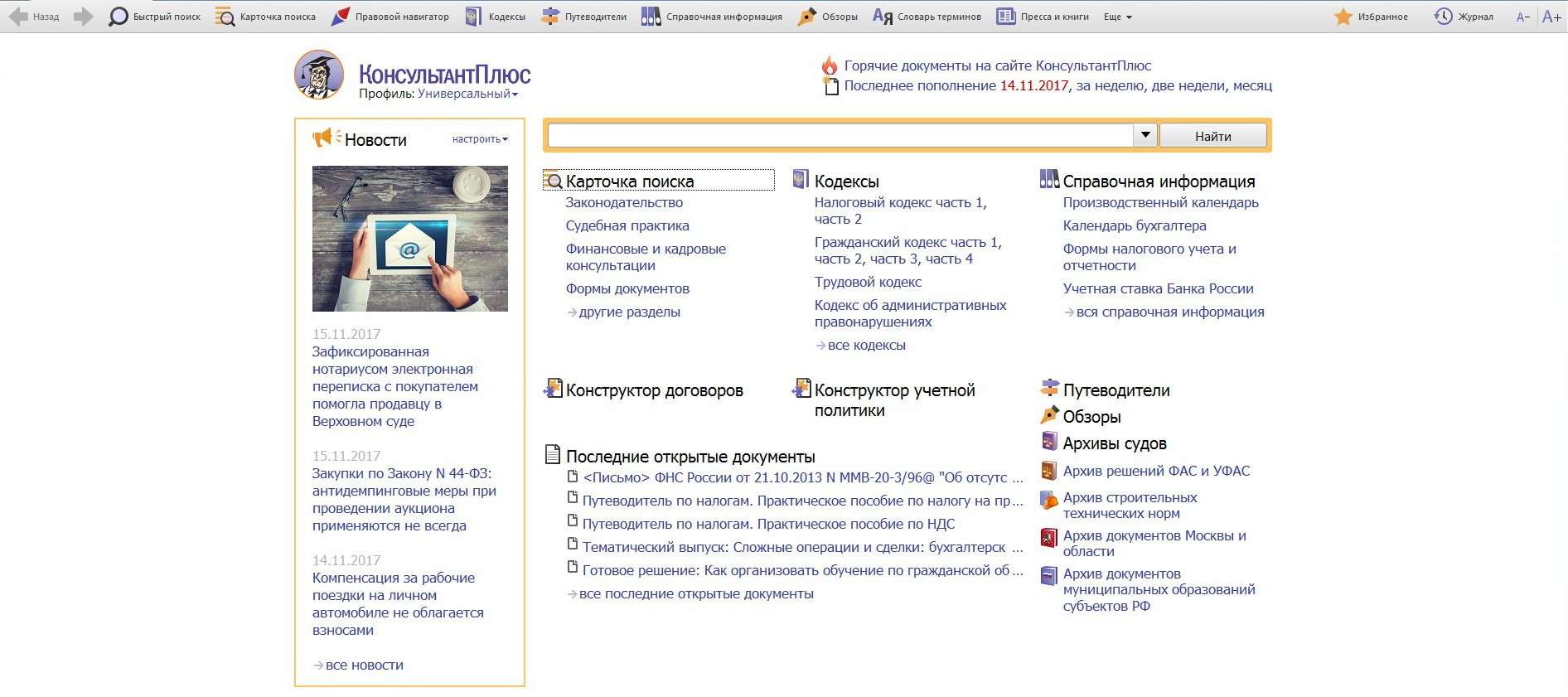Viewport: 1568px width, 697px height.
Task: Open 'все новости' link
Action: click(x=365, y=665)
